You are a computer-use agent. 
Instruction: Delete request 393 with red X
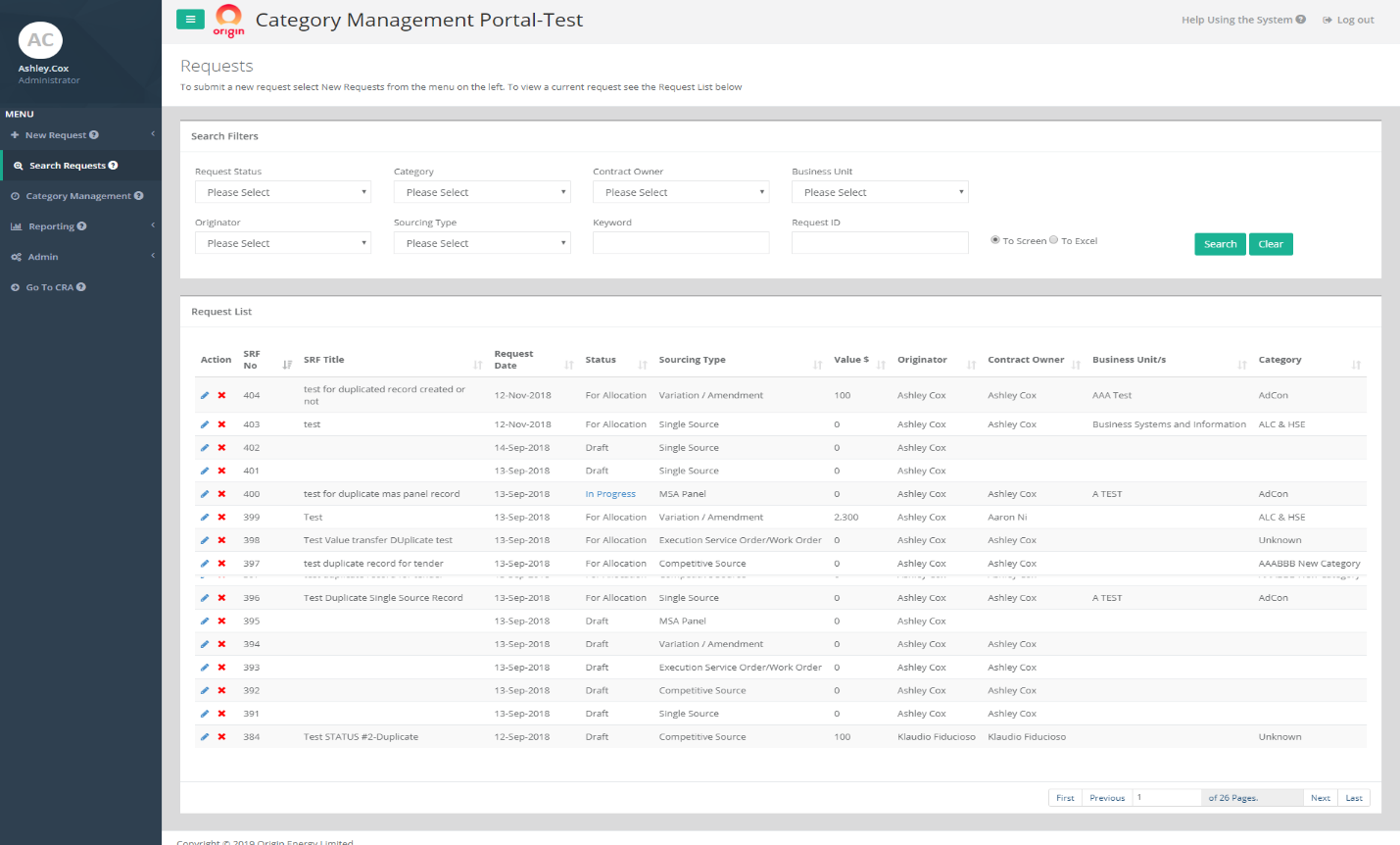pyautogui.click(x=221, y=668)
